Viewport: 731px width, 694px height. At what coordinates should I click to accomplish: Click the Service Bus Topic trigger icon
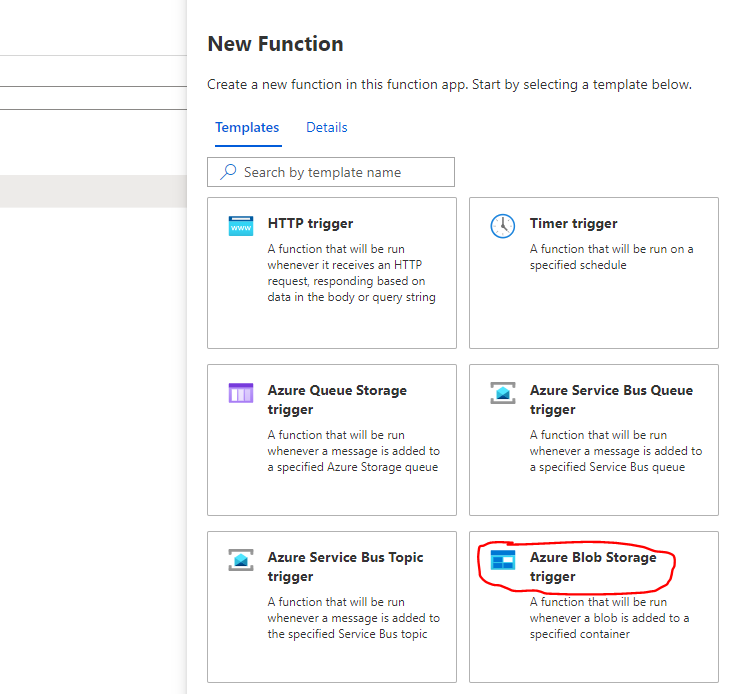241,560
